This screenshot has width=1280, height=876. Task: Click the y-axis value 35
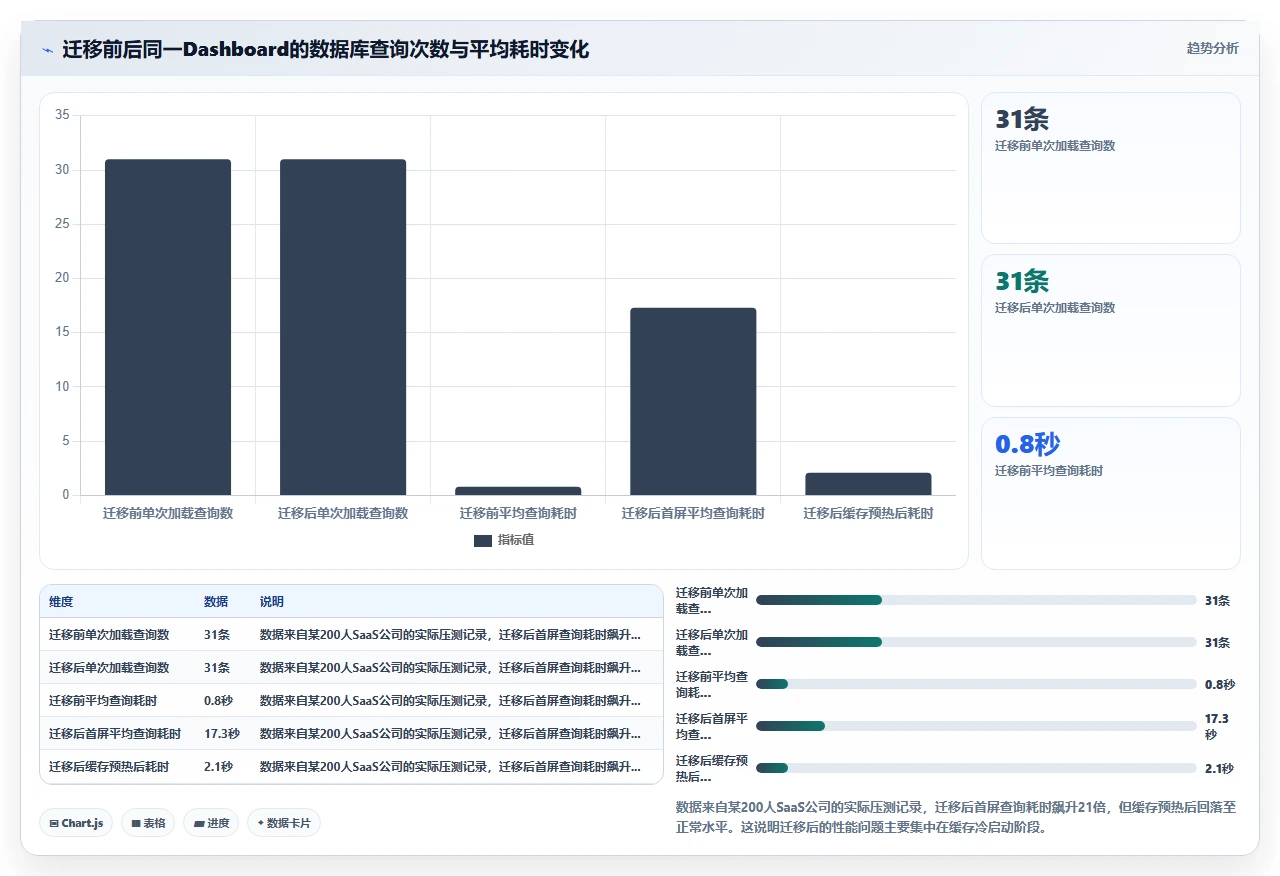click(62, 115)
